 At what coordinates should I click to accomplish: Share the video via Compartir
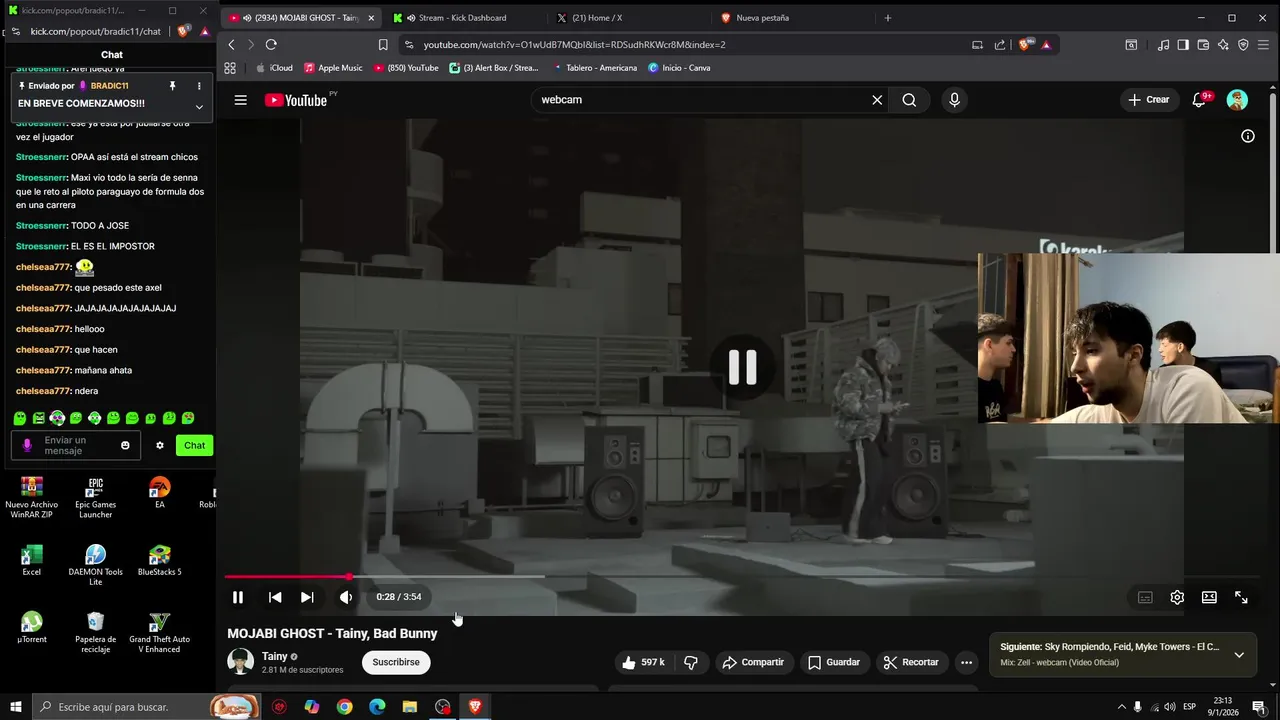tap(753, 662)
